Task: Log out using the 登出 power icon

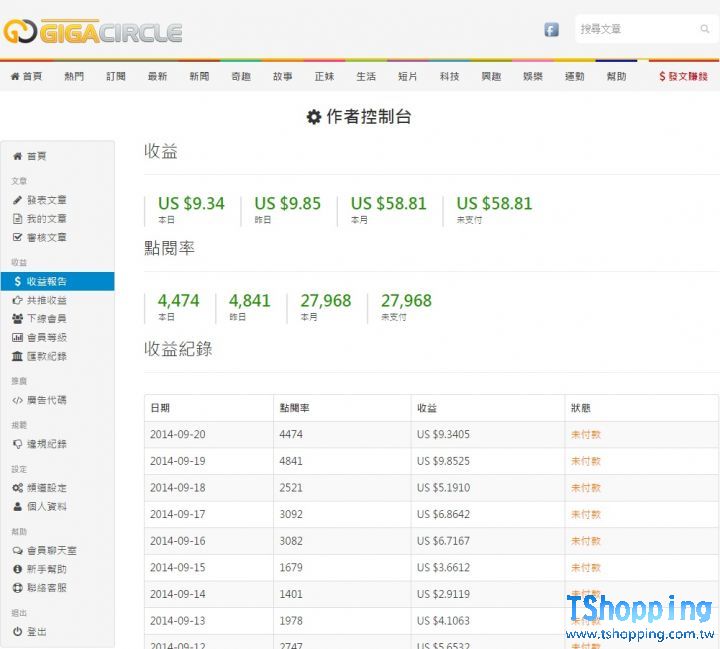Action: (x=36, y=632)
